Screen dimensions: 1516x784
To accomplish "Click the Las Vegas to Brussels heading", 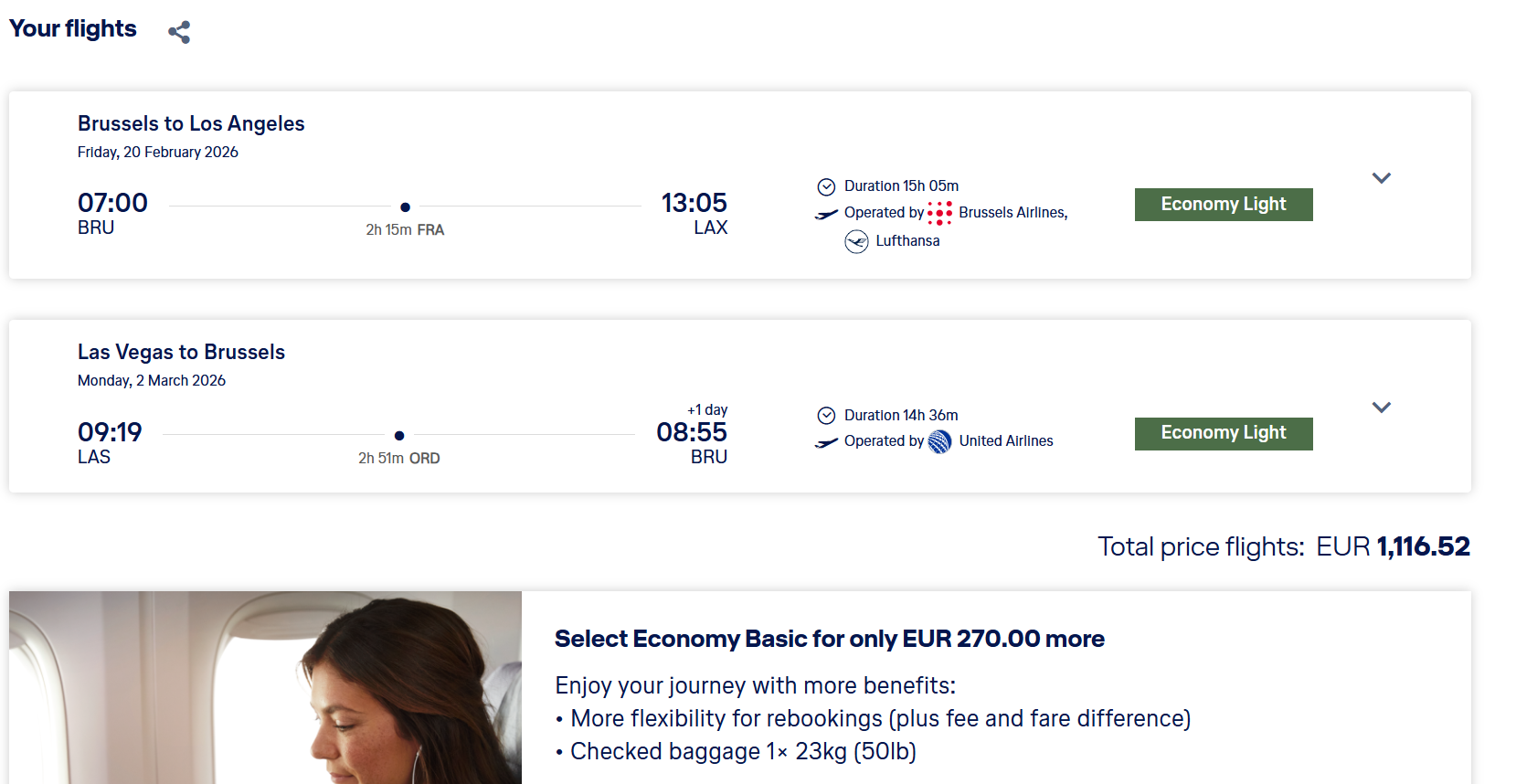I will tap(181, 352).
